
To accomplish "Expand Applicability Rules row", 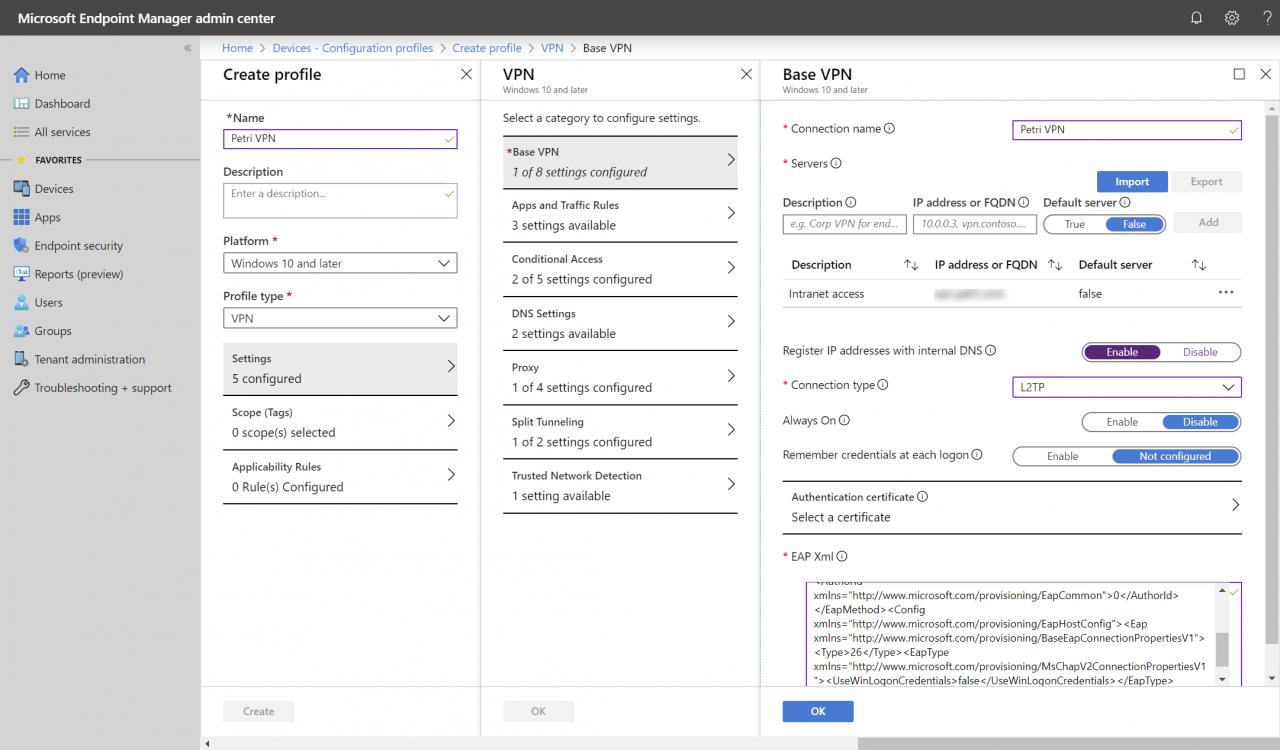I will [340, 476].
